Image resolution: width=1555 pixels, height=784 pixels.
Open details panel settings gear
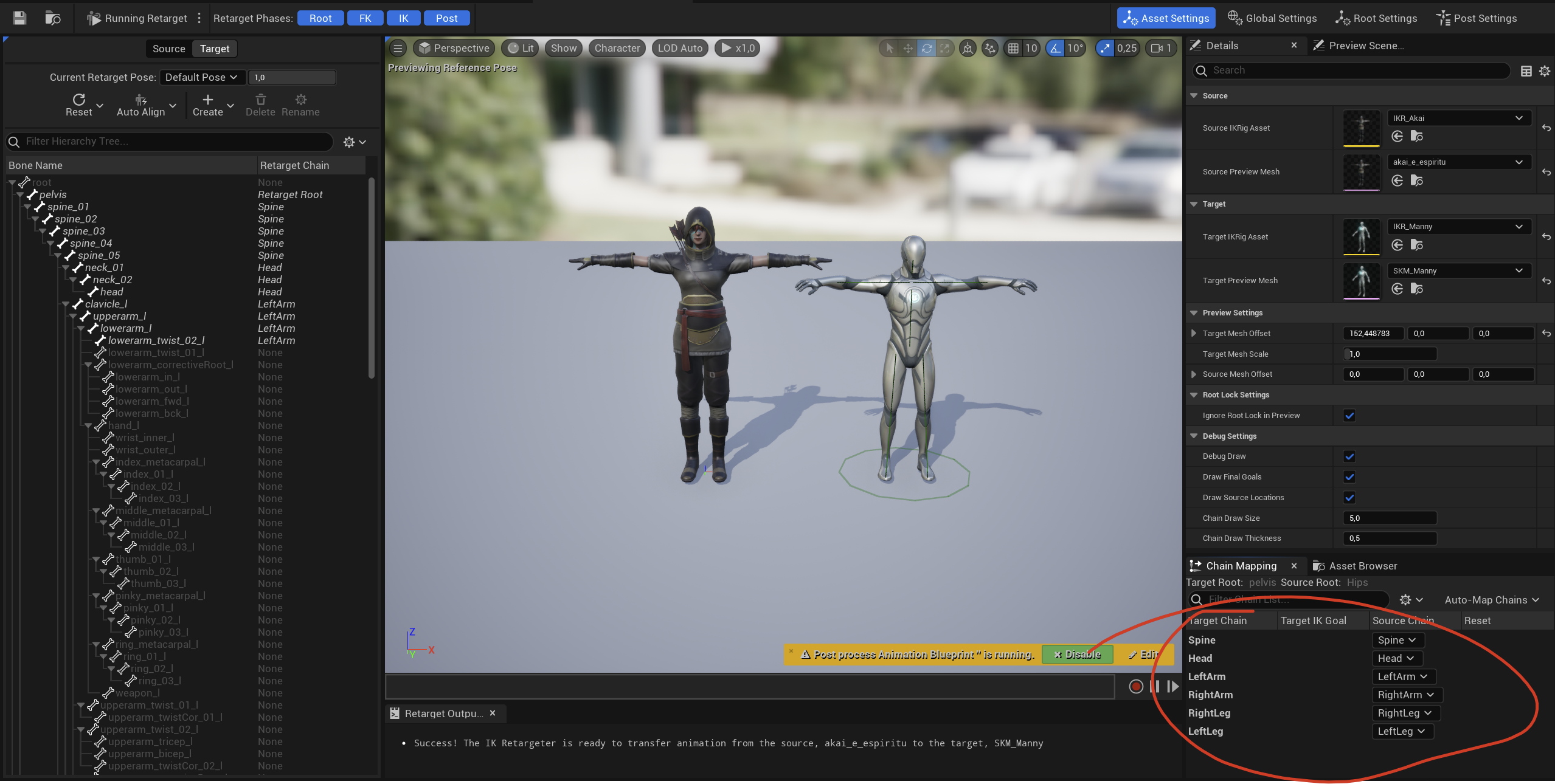click(1544, 71)
